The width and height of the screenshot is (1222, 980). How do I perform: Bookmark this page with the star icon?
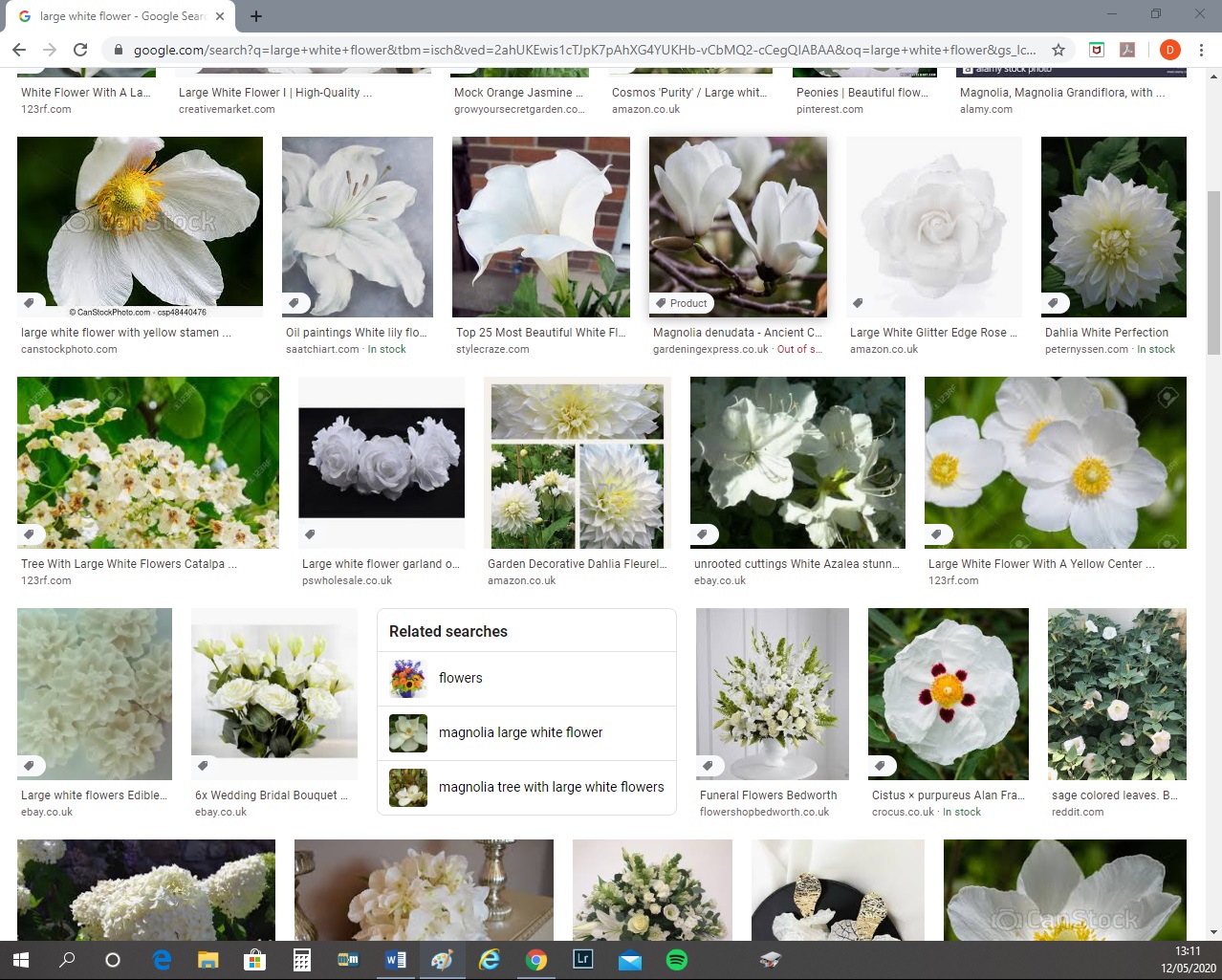(x=1058, y=50)
